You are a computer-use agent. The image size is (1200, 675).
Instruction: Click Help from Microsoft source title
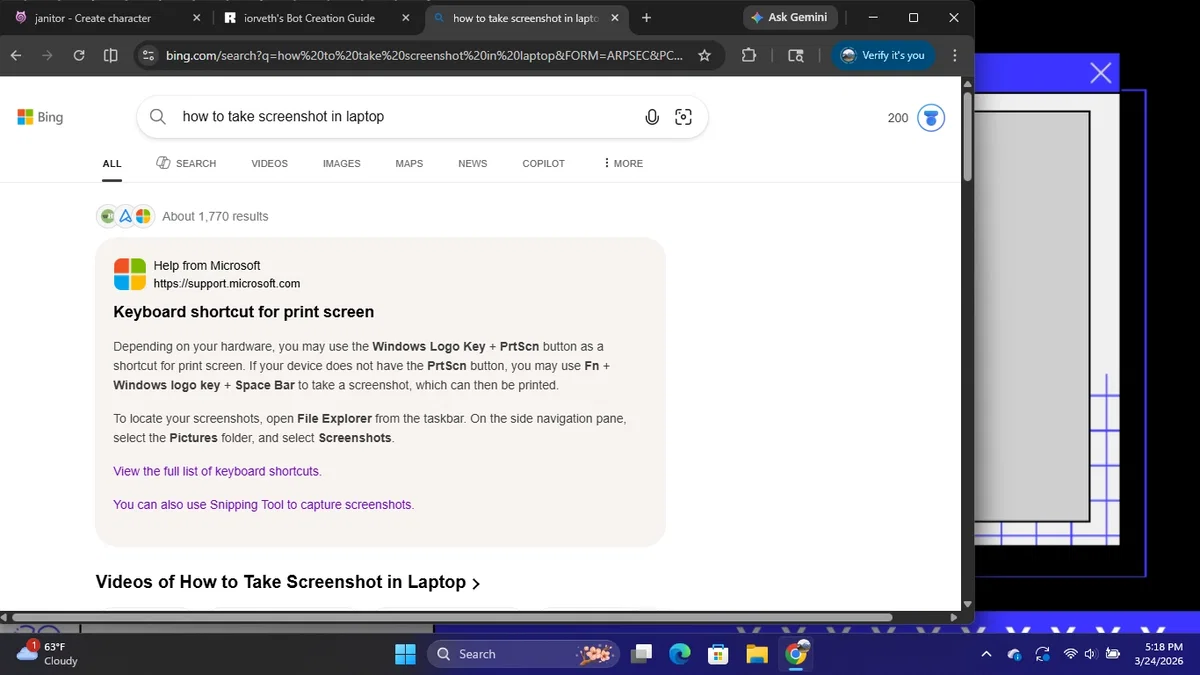207,266
